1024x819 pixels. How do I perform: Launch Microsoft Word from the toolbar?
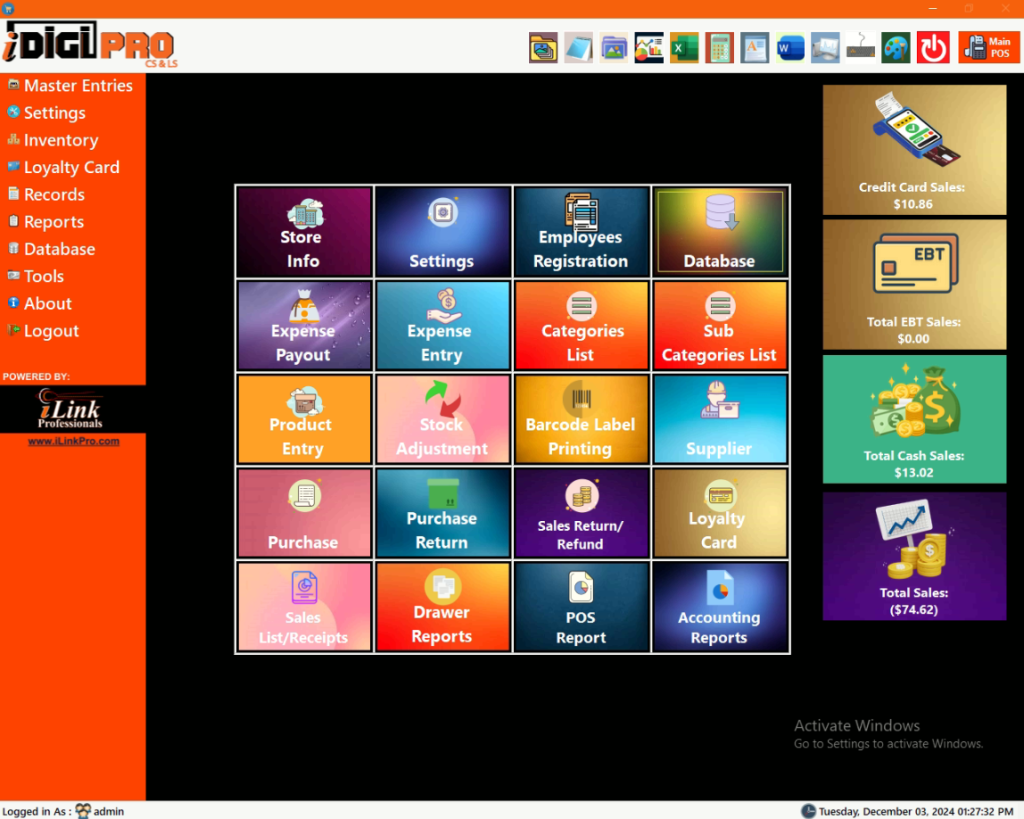[790, 48]
